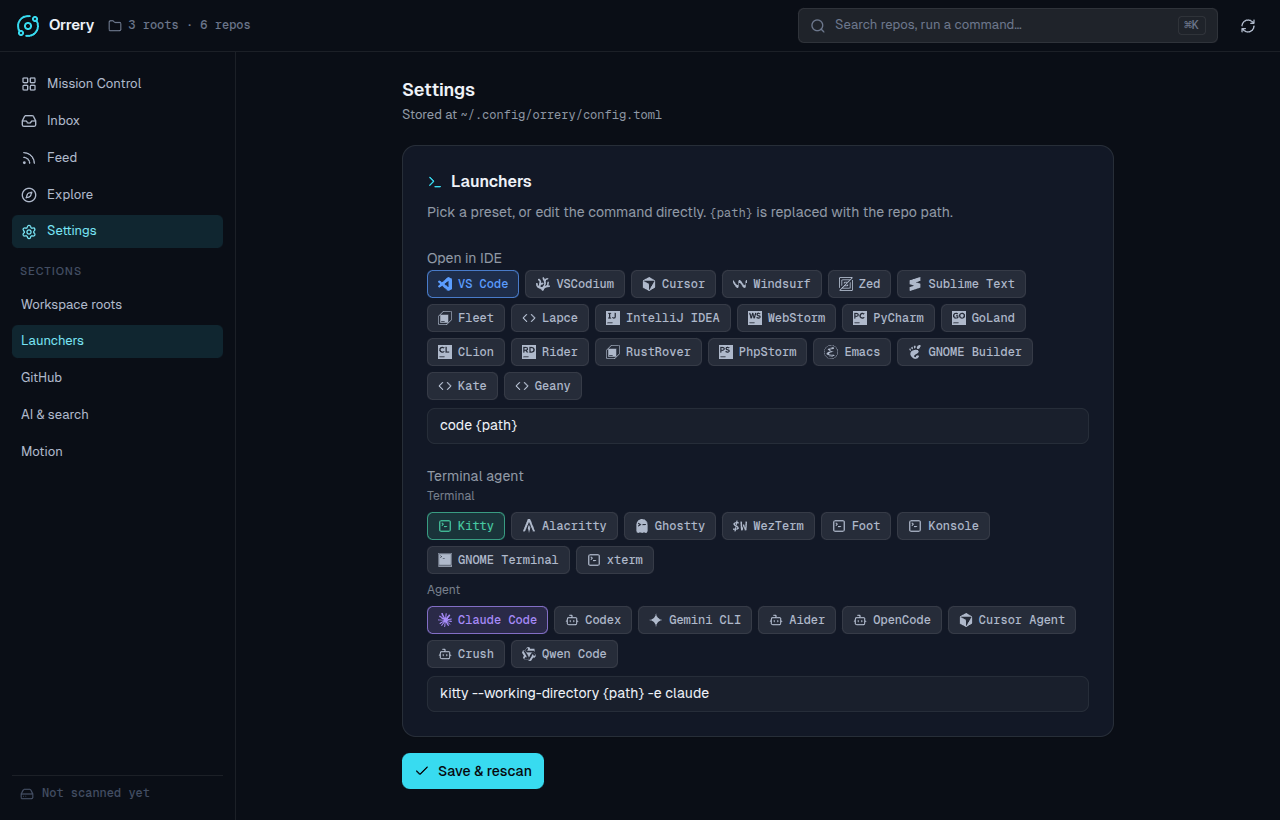The width and height of the screenshot is (1280, 820).
Task: Choose the Foot terminal preset
Action: pyautogui.click(x=856, y=526)
